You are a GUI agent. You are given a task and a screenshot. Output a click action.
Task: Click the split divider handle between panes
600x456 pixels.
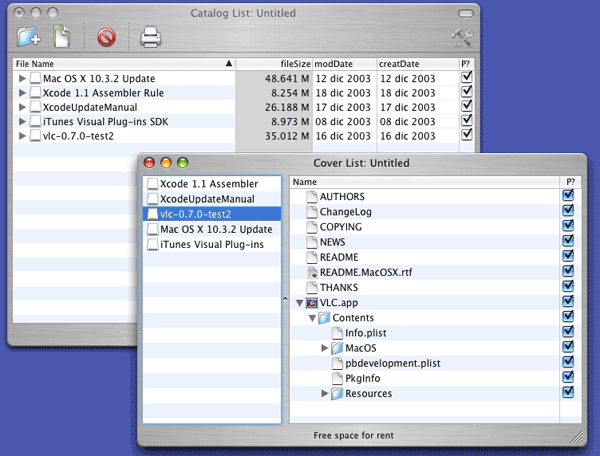click(x=286, y=300)
